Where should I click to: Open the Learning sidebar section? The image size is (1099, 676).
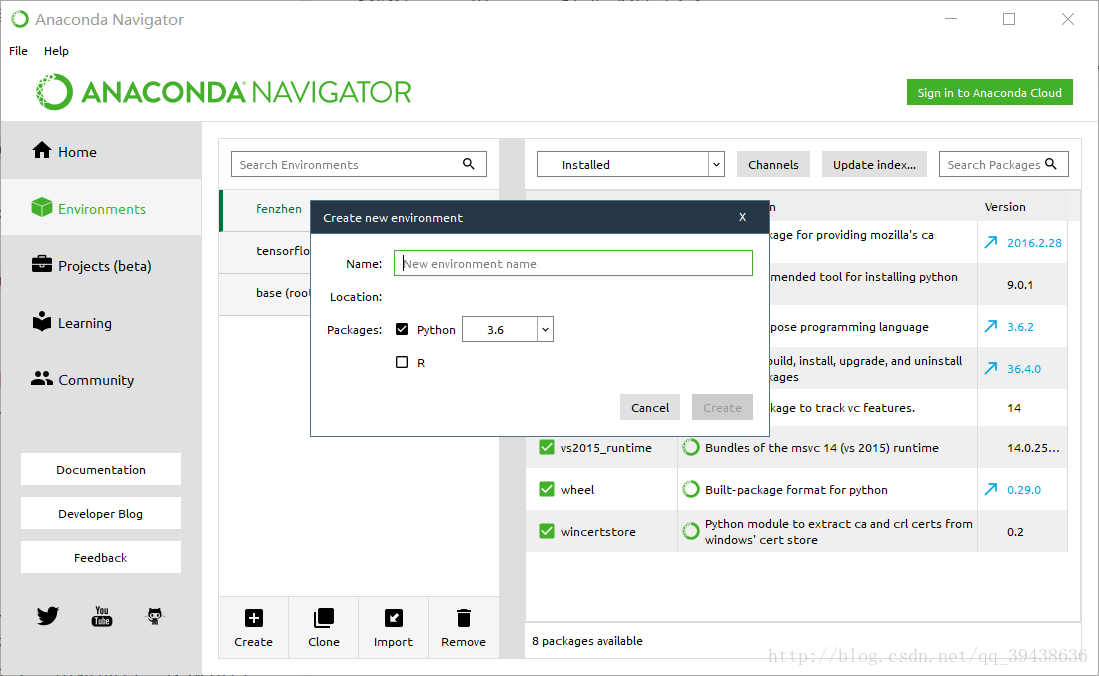point(101,323)
